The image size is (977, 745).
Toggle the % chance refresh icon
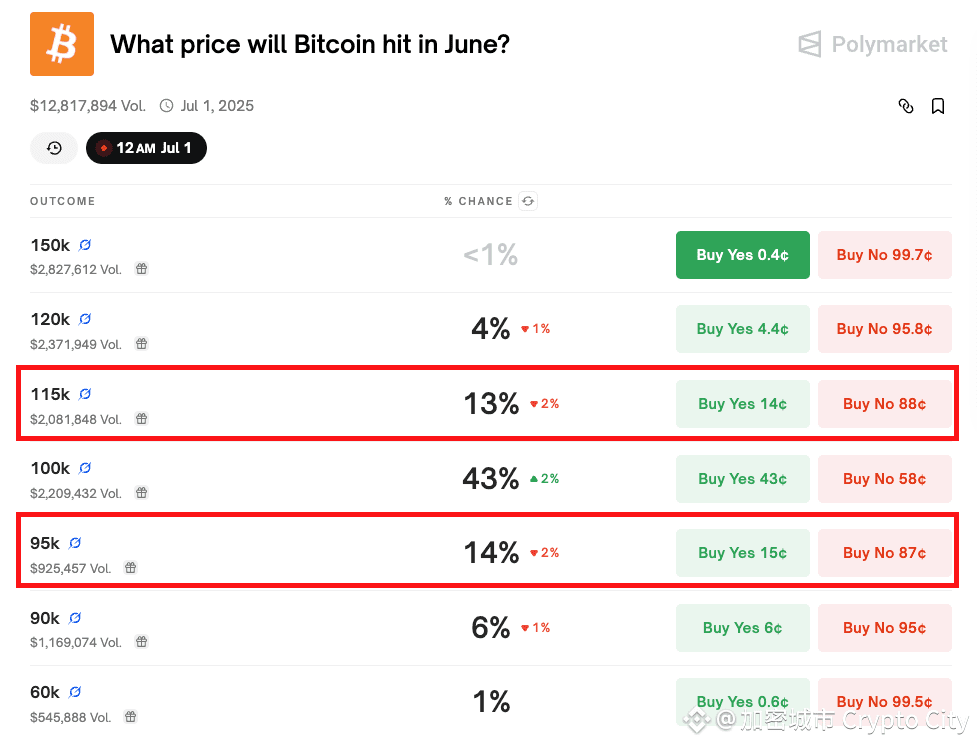(528, 201)
